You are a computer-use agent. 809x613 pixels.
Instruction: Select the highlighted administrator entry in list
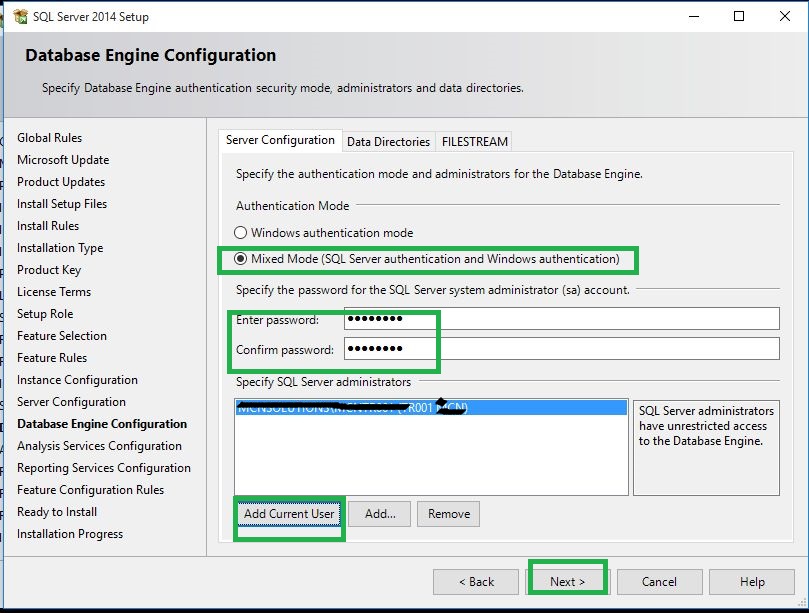tap(431, 408)
